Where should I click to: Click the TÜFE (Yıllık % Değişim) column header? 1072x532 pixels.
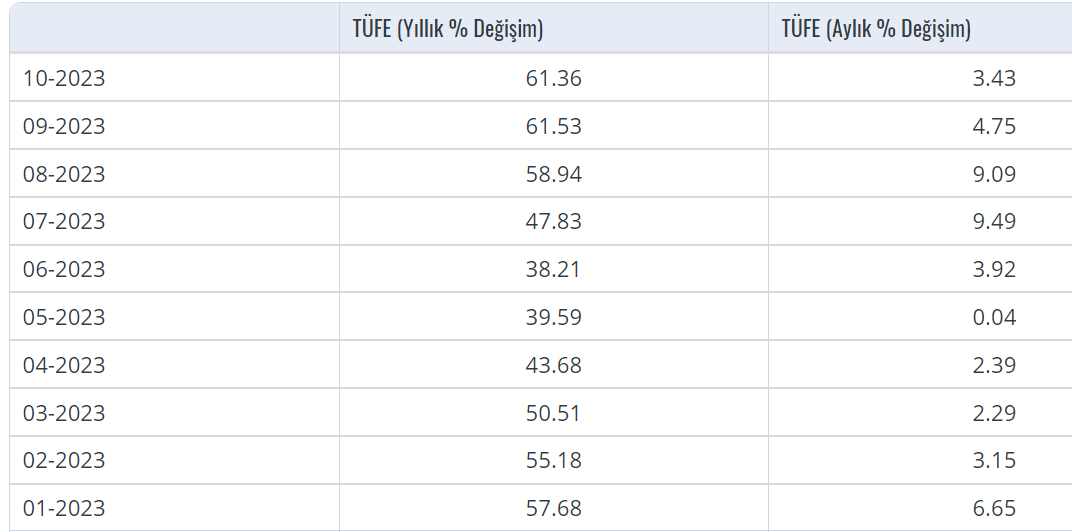tap(447, 30)
